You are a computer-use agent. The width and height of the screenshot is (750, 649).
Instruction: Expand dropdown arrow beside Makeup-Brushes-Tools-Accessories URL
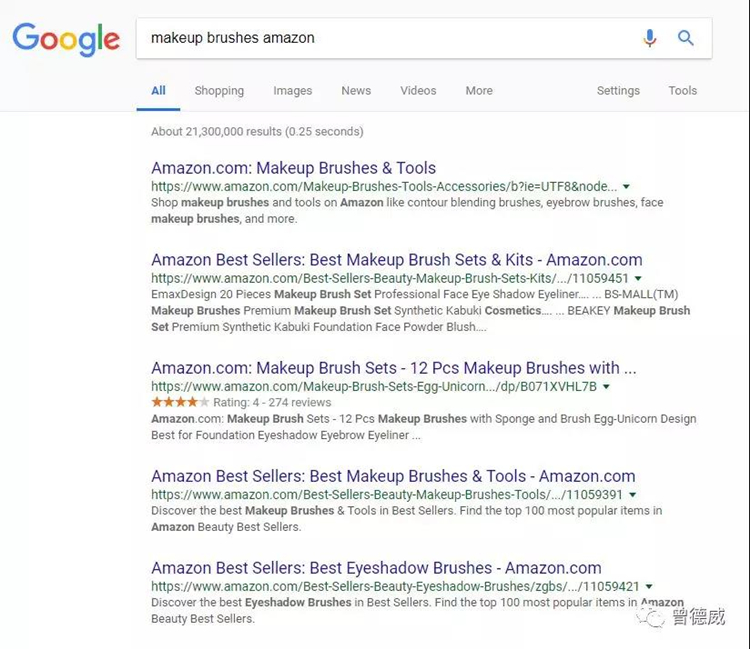tap(627, 186)
